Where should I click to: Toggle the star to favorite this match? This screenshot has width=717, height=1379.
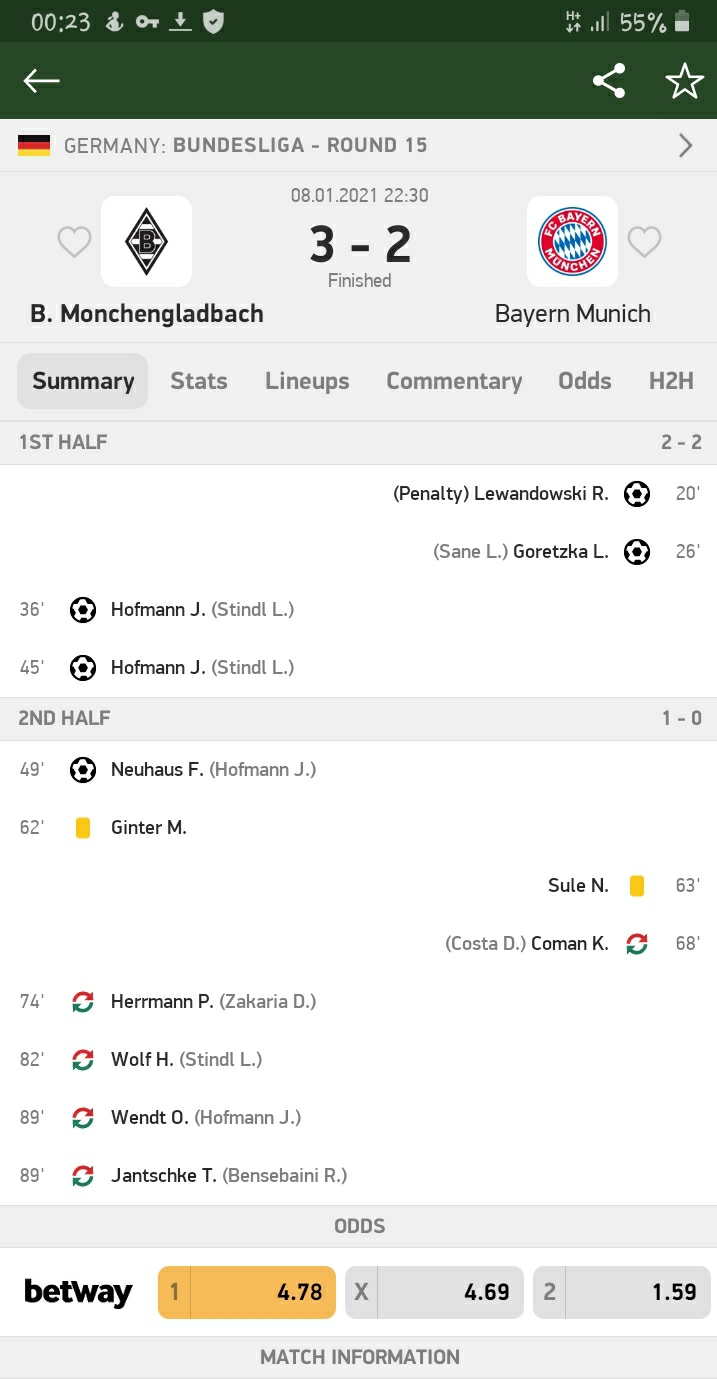(685, 81)
